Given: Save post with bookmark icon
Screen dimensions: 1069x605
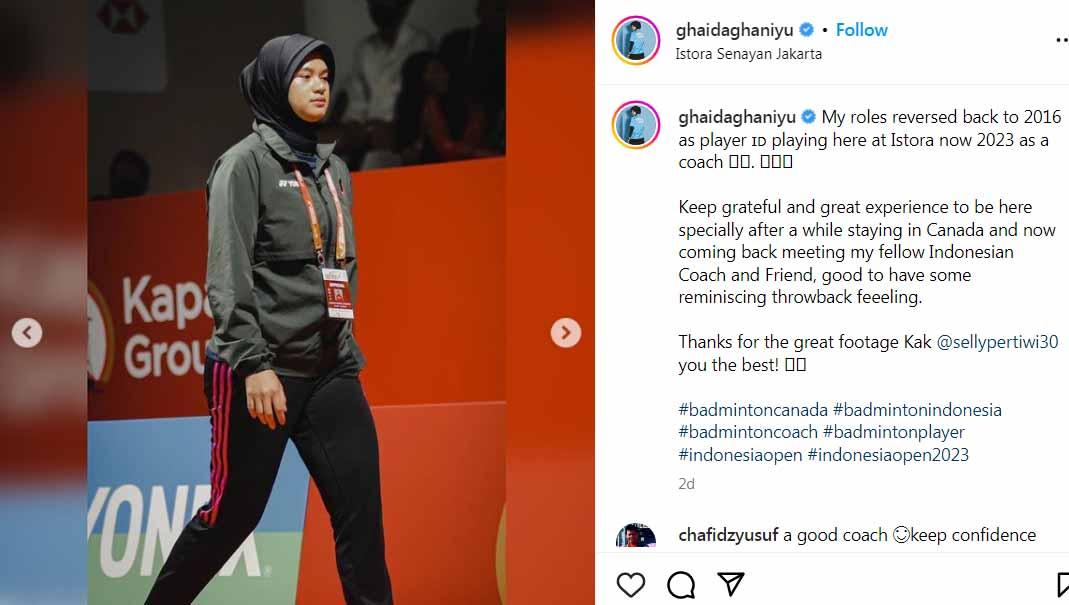Looking at the screenshot, I should click(x=1062, y=585).
